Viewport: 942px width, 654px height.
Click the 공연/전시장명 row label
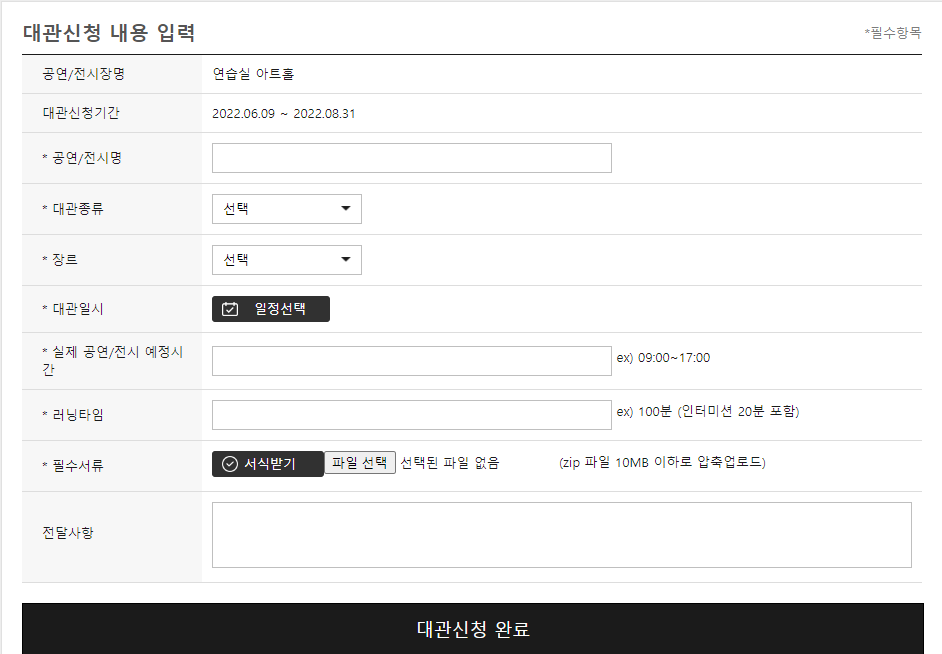(84, 74)
